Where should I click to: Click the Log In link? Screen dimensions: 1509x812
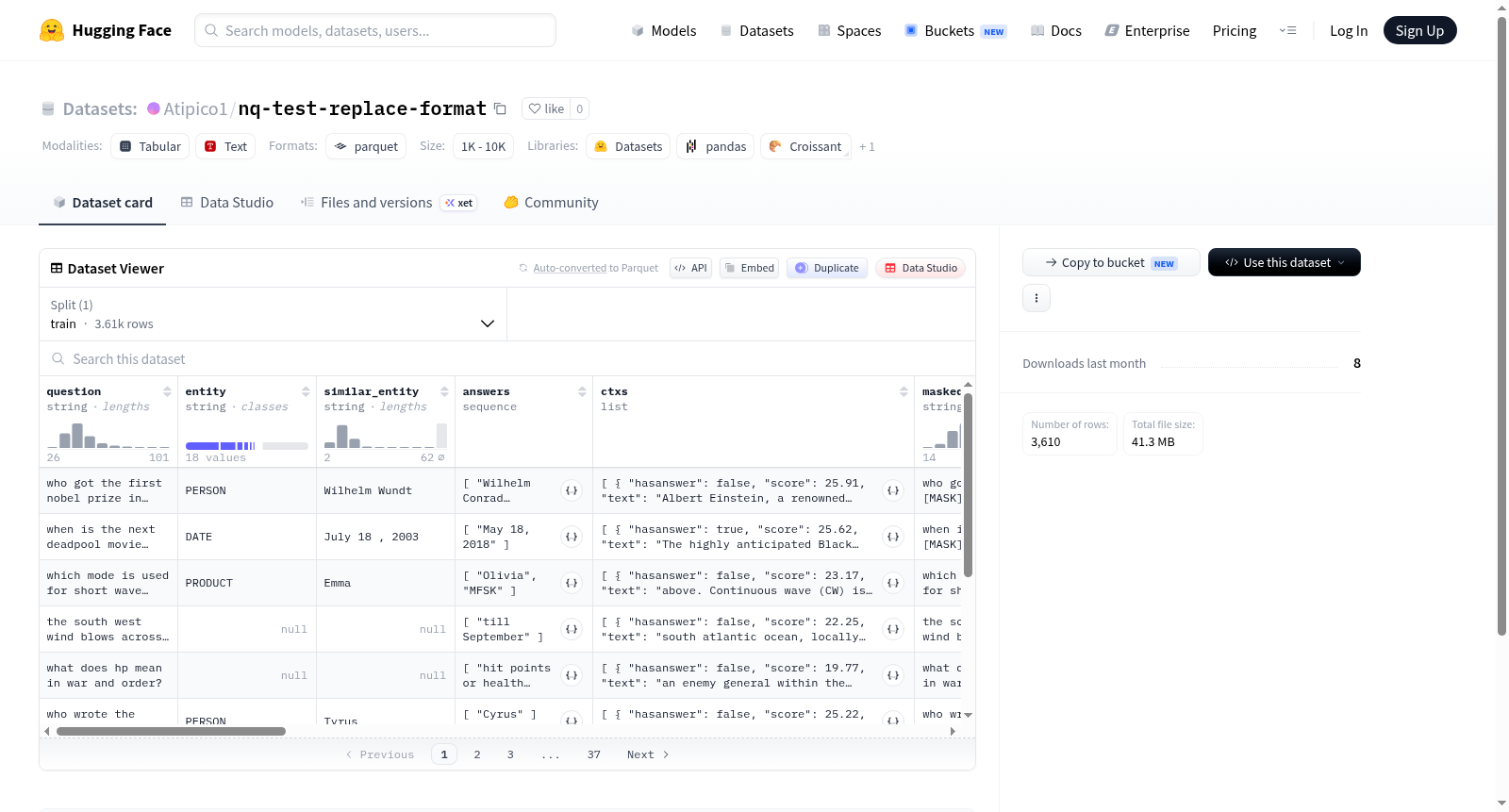1348,30
